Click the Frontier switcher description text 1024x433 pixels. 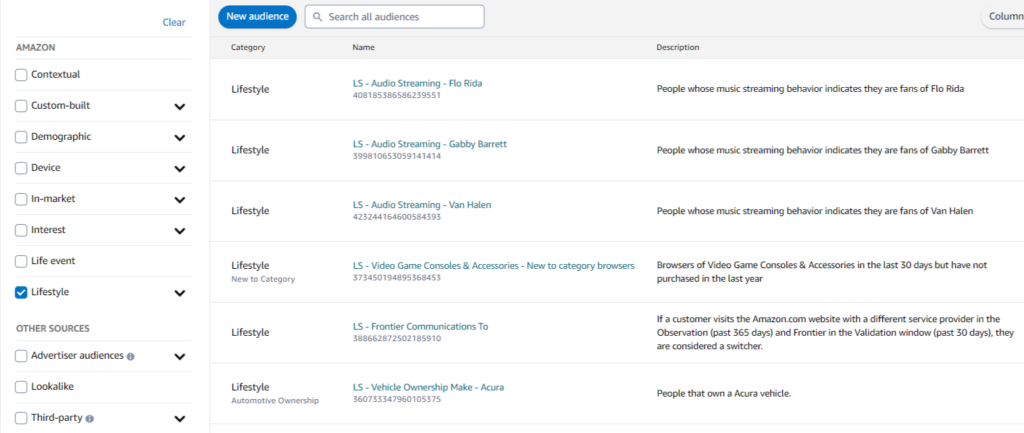click(835, 333)
